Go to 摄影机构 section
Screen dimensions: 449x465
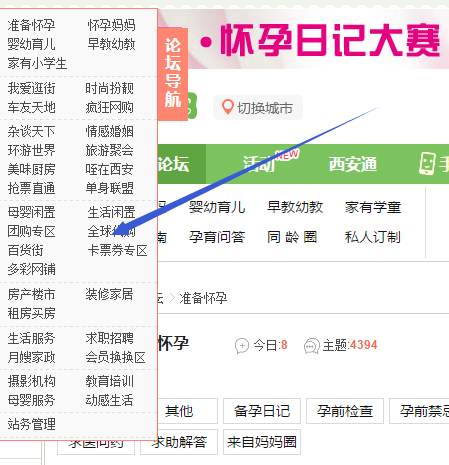pos(31,381)
